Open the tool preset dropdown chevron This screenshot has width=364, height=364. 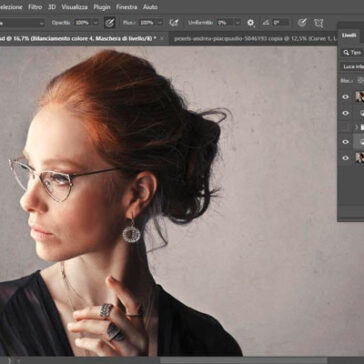click(x=42, y=23)
